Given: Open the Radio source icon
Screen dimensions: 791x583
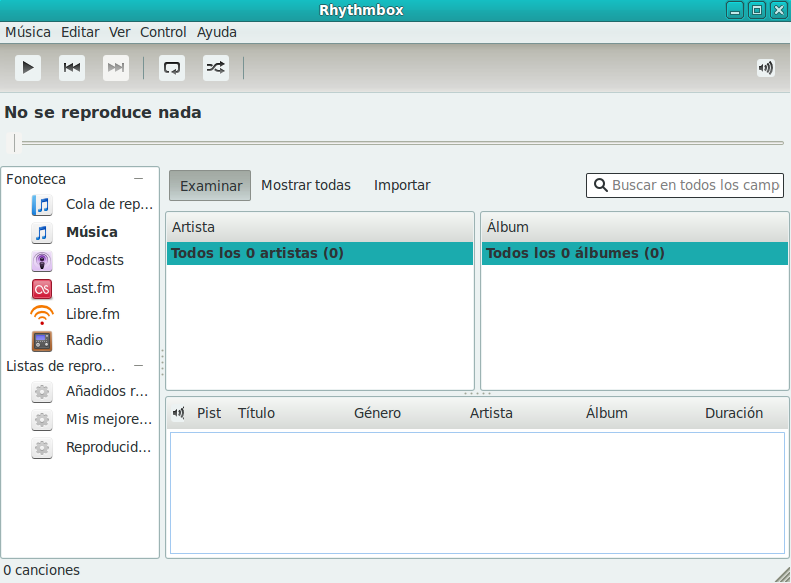Looking at the screenshot, I should pos(42,341).
